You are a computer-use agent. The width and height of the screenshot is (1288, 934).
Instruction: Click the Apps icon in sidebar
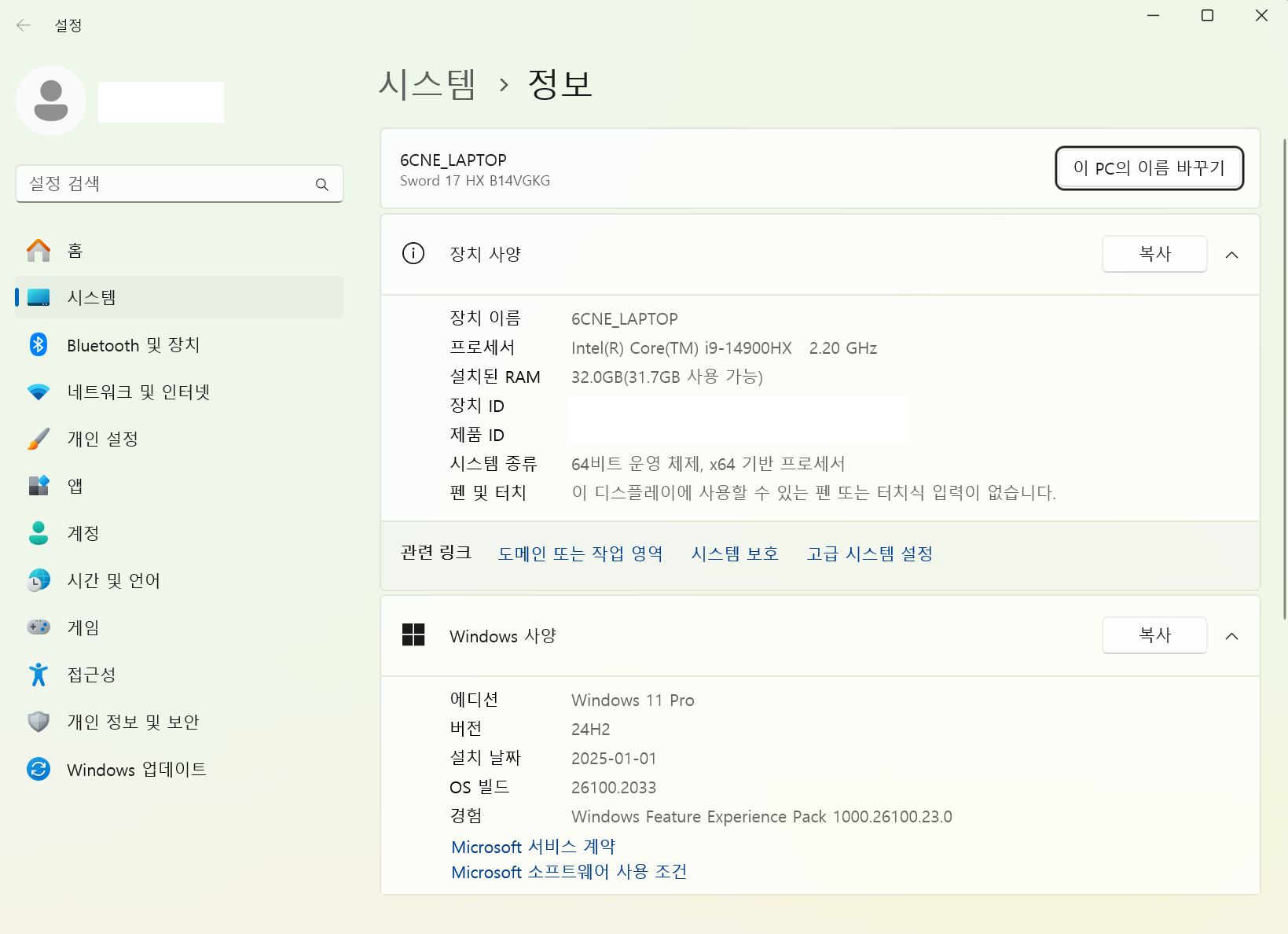[39, 486]
